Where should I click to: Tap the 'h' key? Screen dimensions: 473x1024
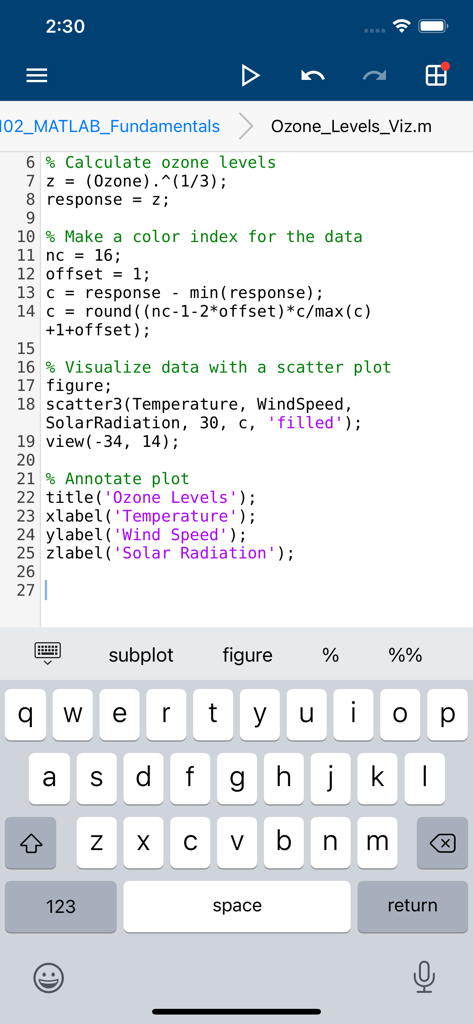(284, 778)
